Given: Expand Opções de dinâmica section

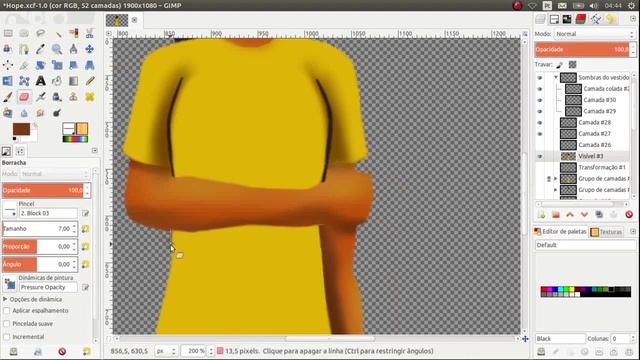Looking at the screenshot, I should pyautogui.click(x=5, y=299).
